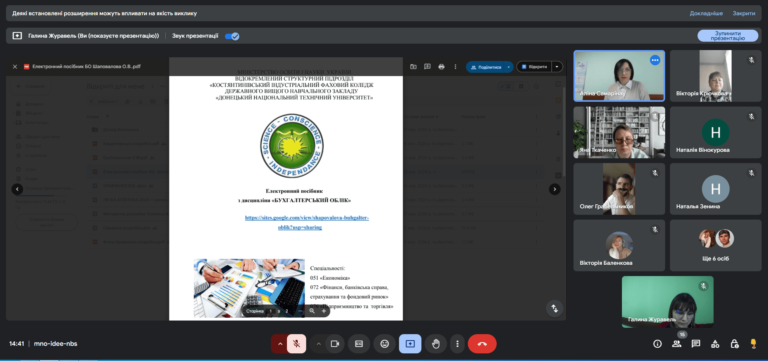Click the PDF preview file name

coord(86,67)
